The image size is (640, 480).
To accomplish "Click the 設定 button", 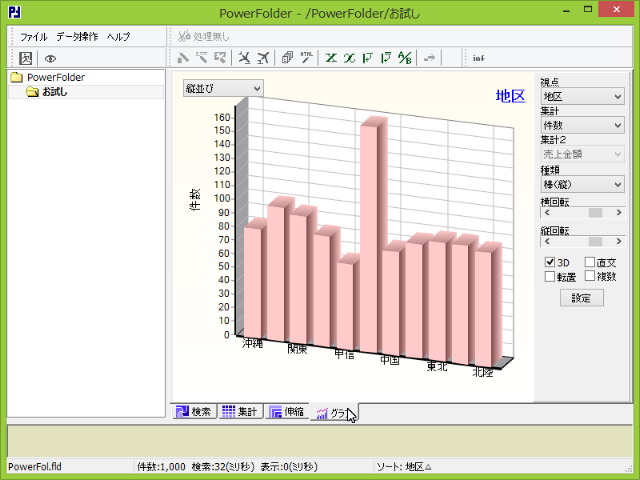I will [582, 298].
